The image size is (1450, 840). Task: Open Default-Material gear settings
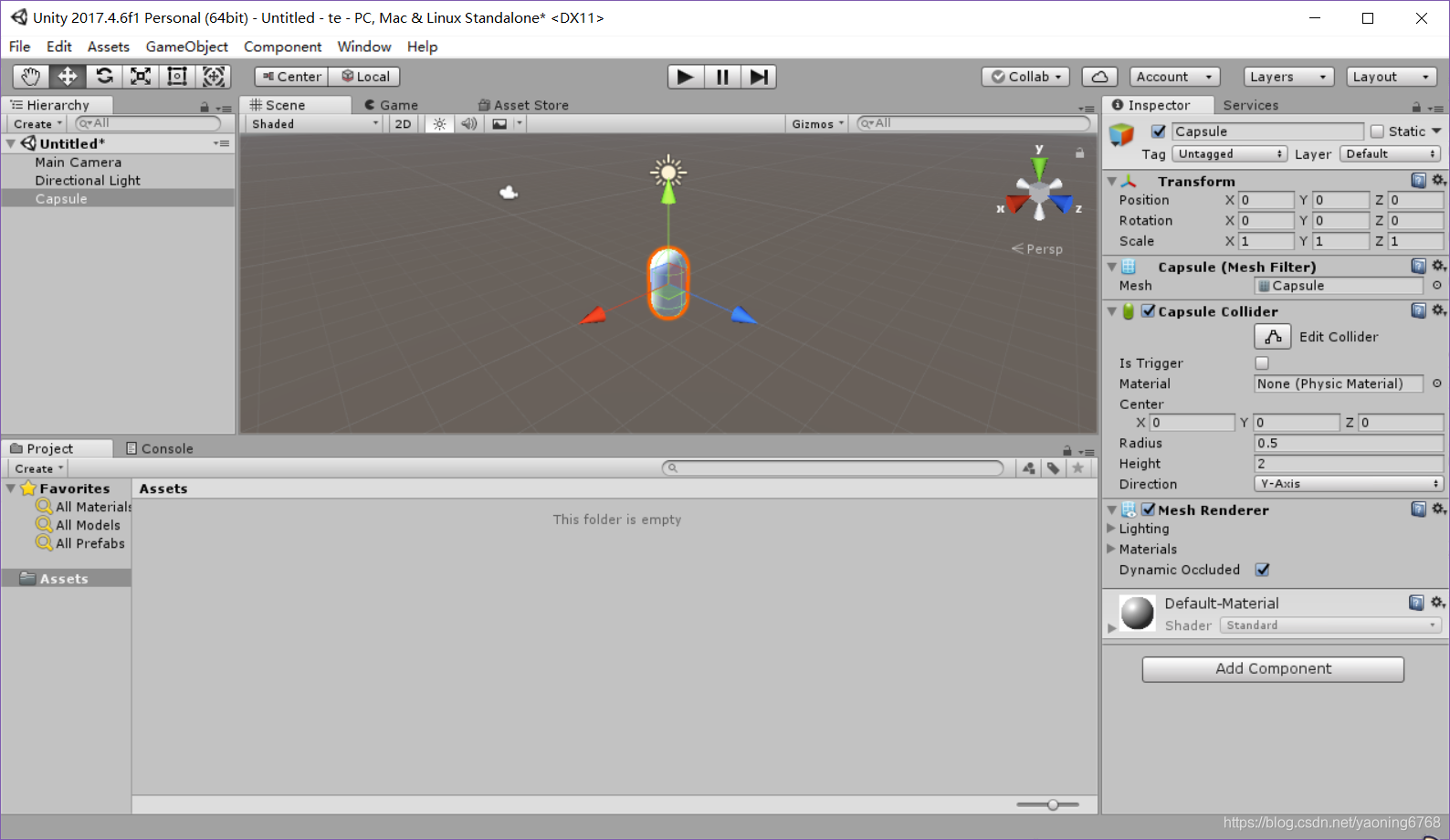click(x=1437, y=603)
